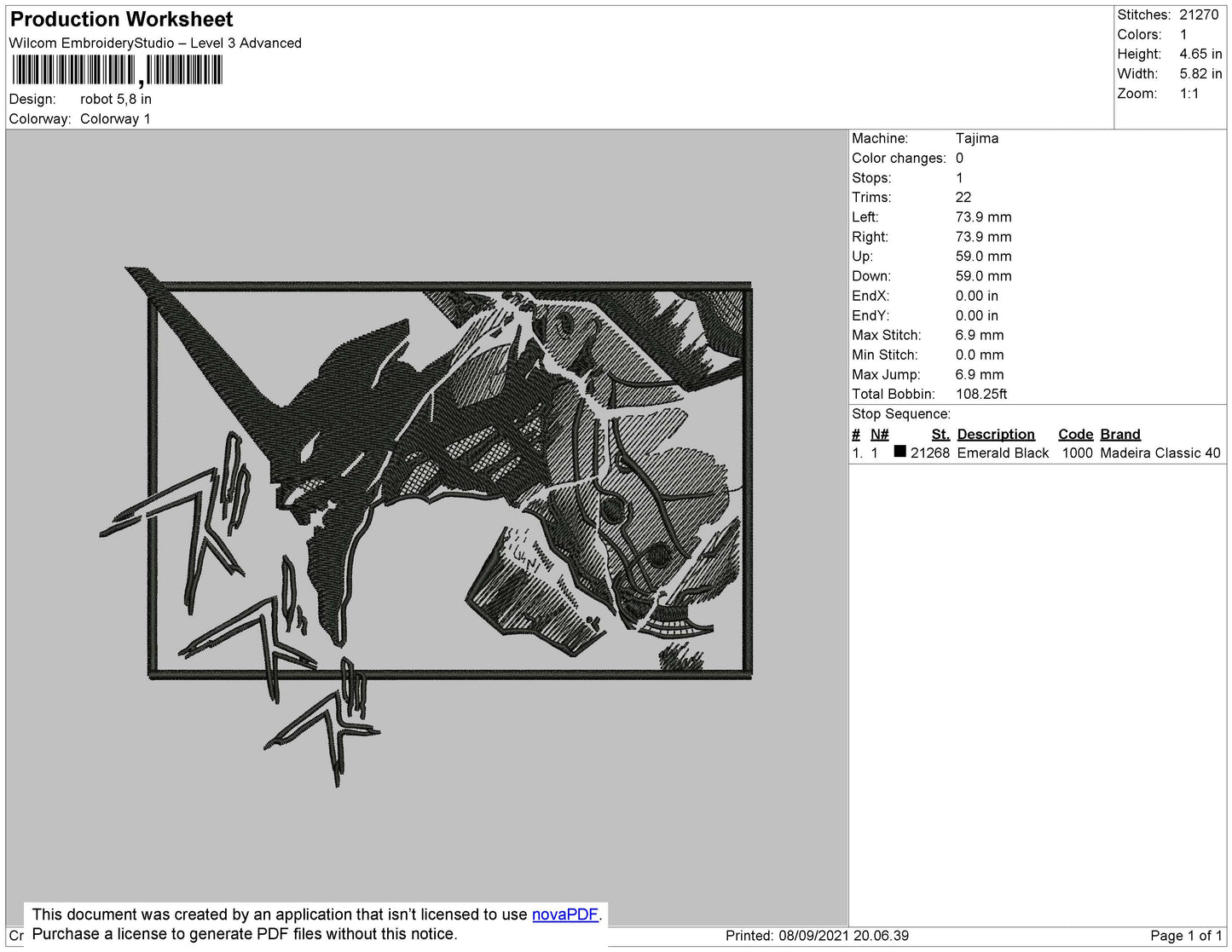Click the Max Jump value 6.9 mm
This screenshot has height=952, width=1232.
pos(980,374)
